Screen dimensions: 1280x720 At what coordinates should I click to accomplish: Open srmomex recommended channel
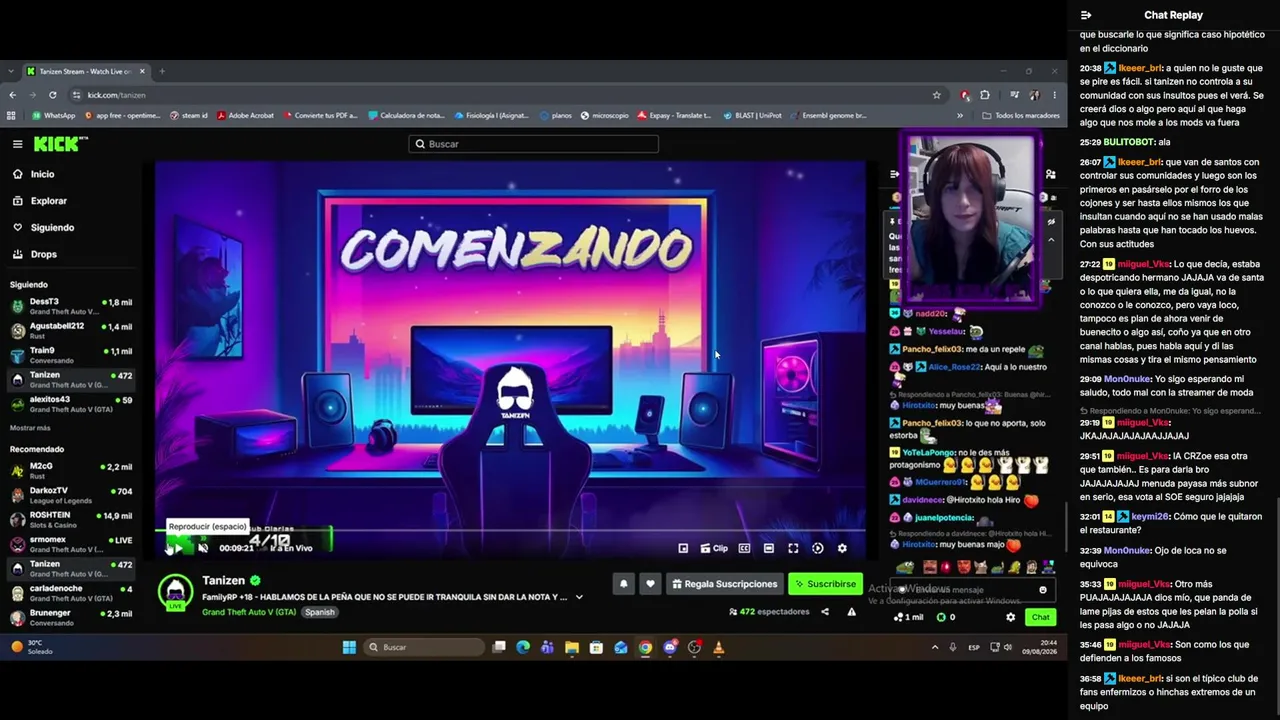pos(70,544)
